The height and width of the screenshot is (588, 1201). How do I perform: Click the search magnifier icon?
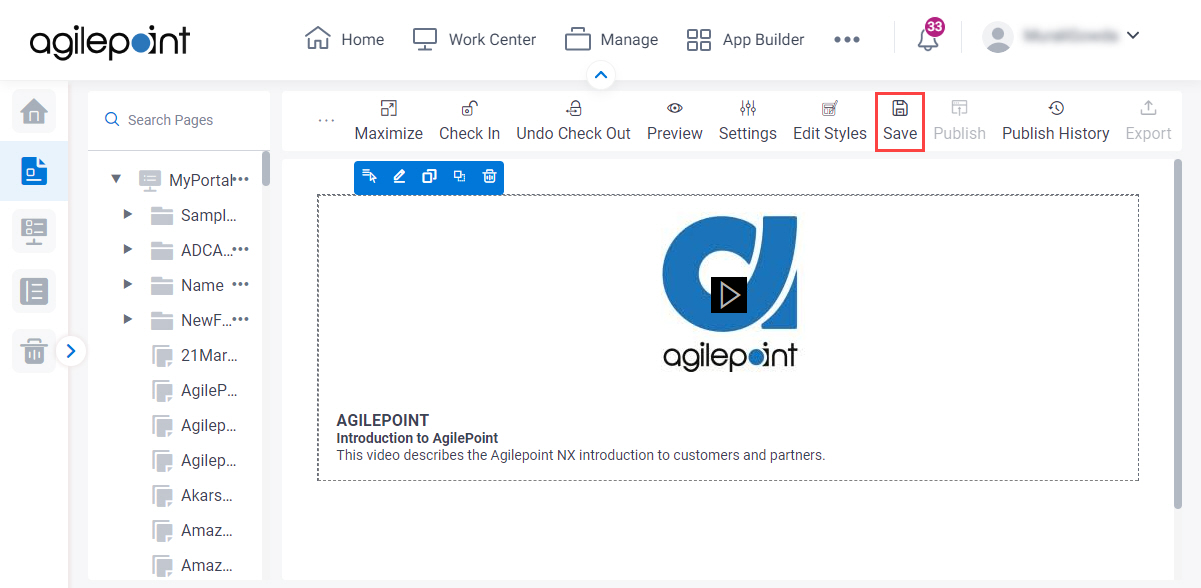click(x=112, y=120)
